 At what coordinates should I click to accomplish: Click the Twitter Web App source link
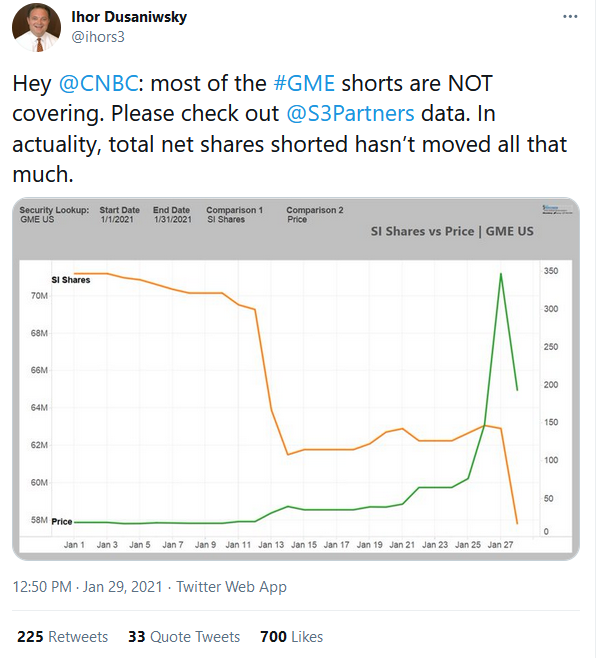click(231, 587)
